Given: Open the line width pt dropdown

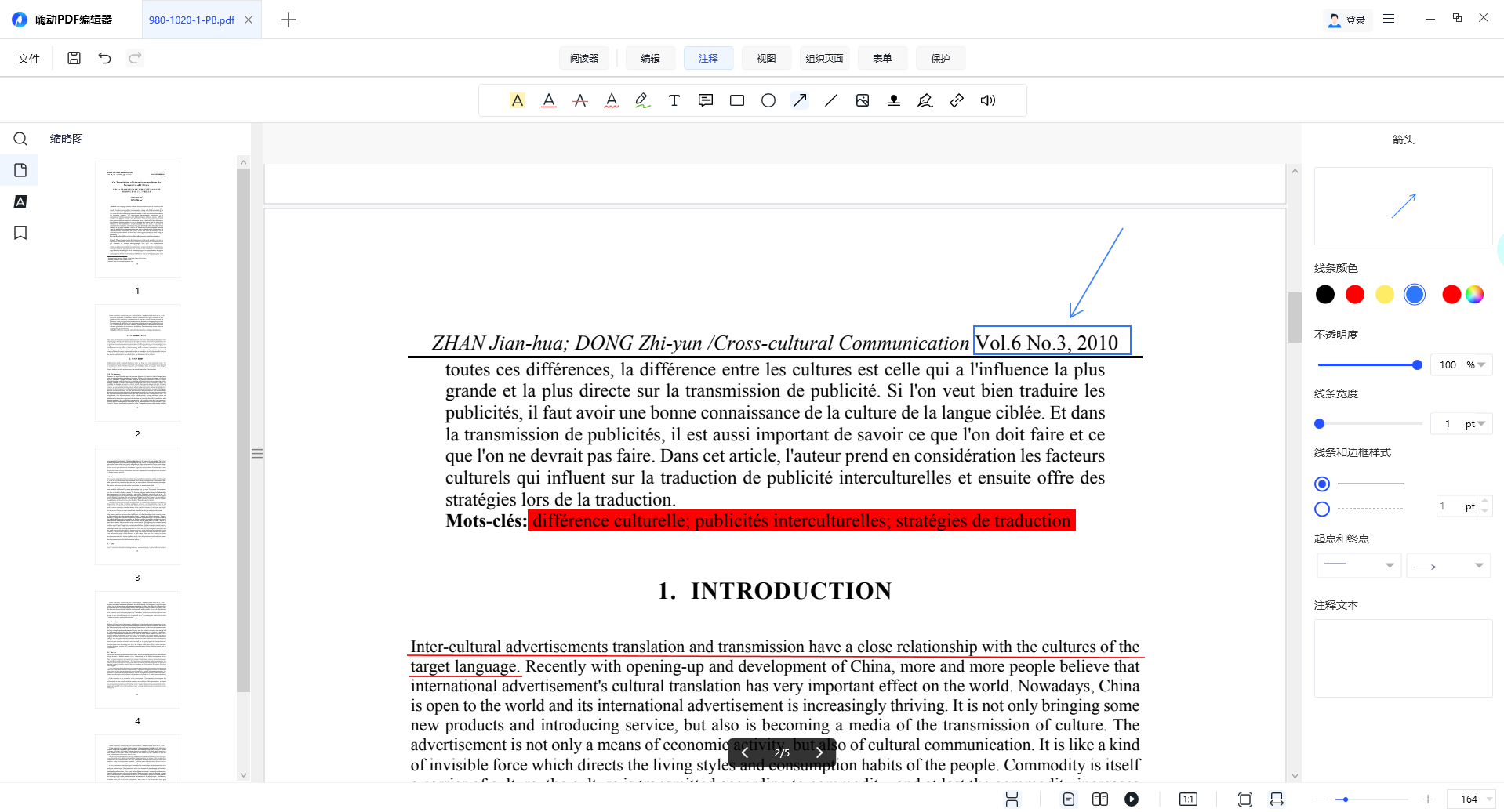Looking at the screenshot, I should [1481, 423].
